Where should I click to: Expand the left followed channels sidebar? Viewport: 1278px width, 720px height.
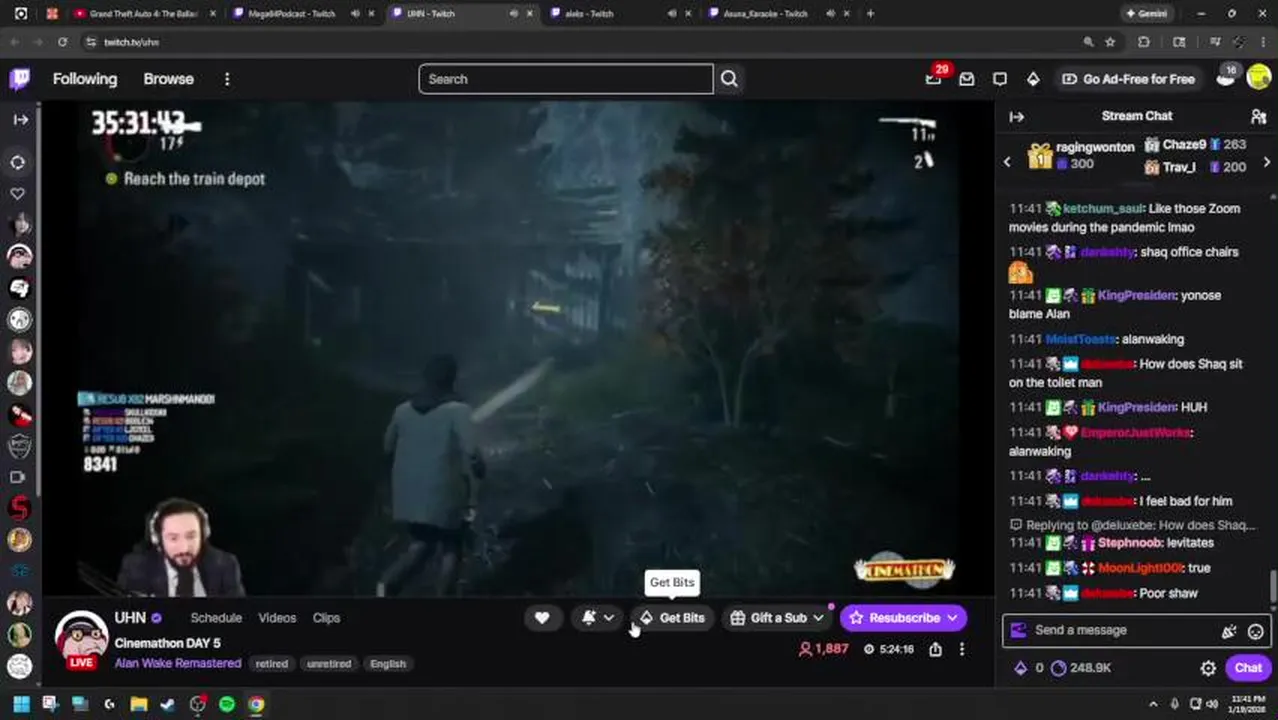[20, 119]
